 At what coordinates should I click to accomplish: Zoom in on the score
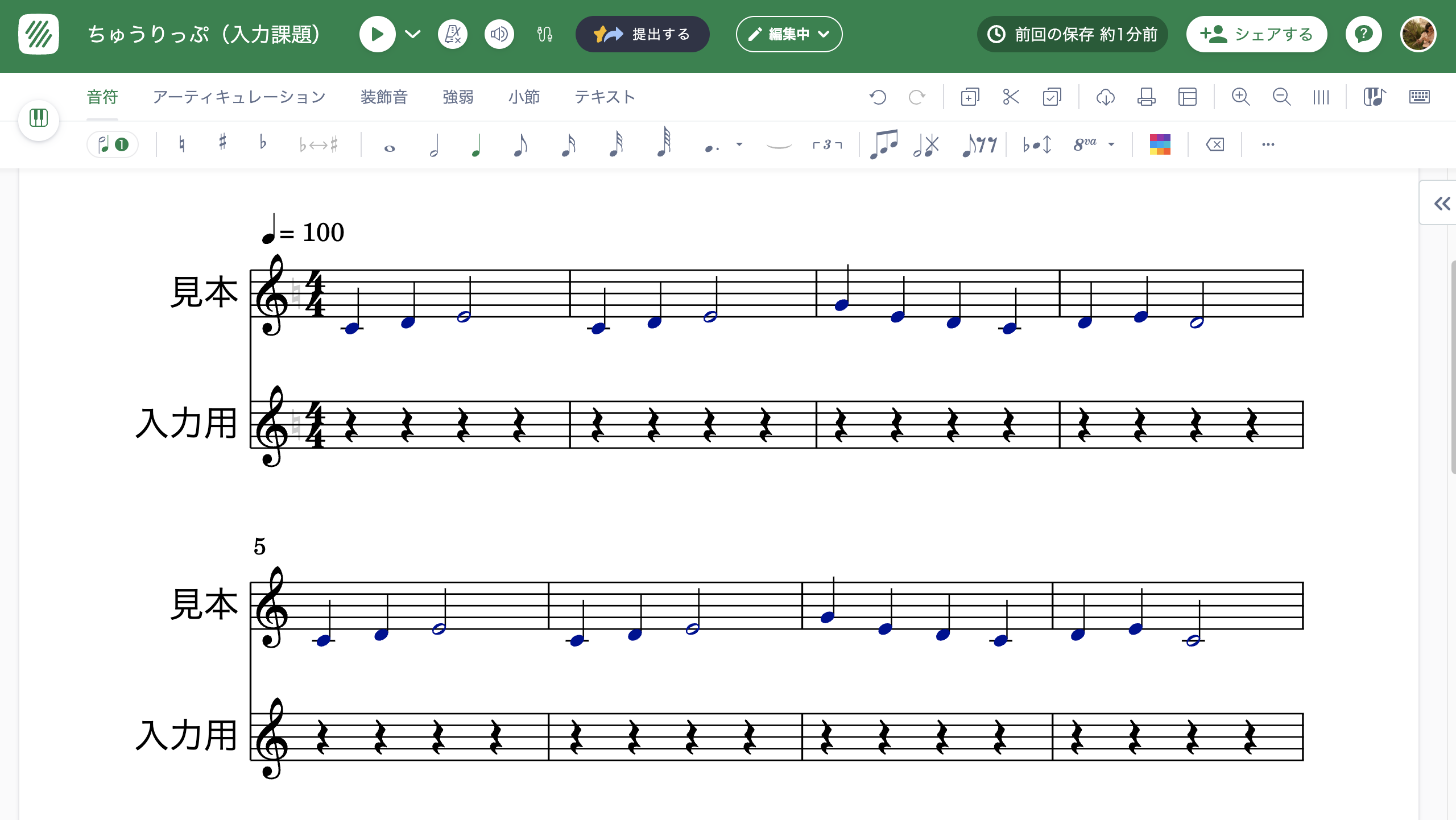[x=1240, y=97]
